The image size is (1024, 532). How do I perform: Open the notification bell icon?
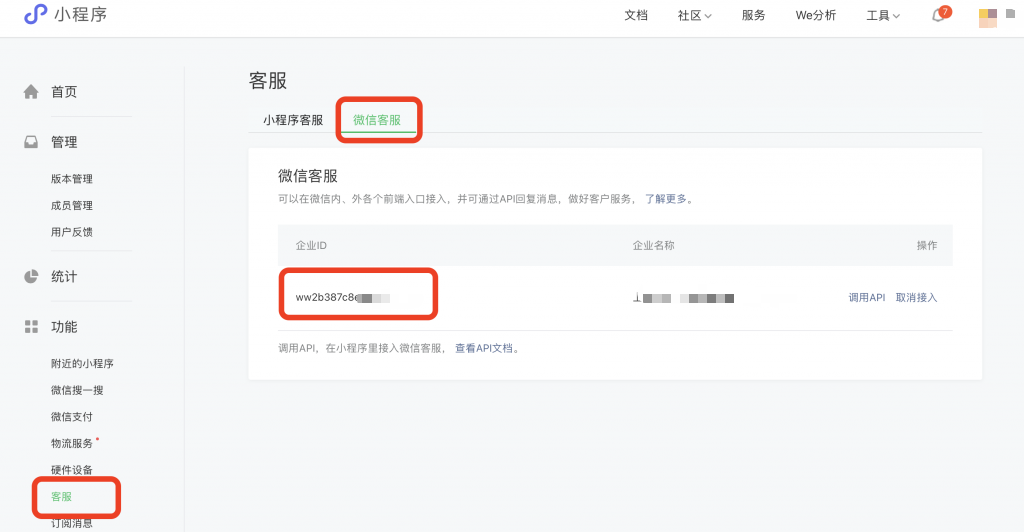938,16
